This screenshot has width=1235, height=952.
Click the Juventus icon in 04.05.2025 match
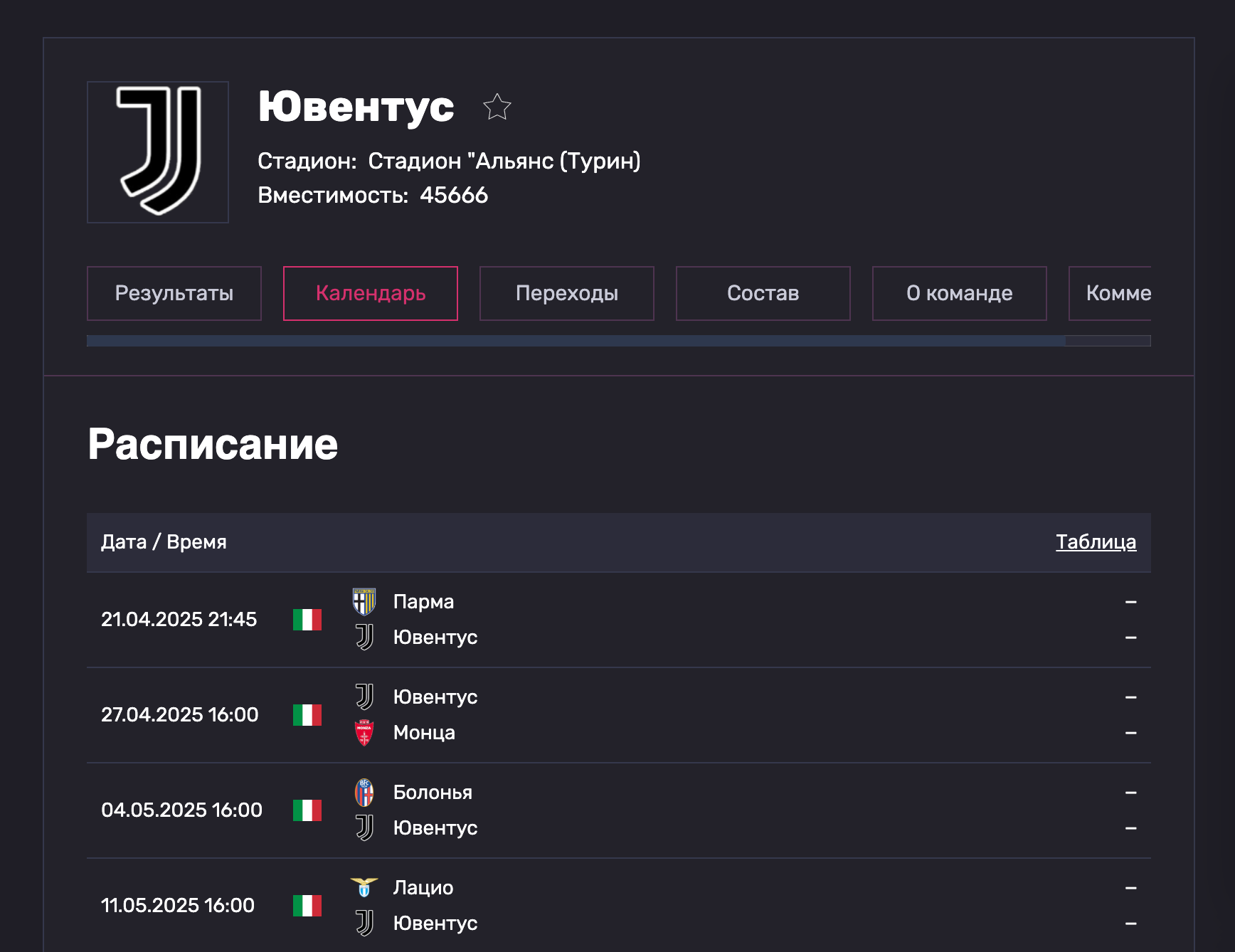pos(364,828)
